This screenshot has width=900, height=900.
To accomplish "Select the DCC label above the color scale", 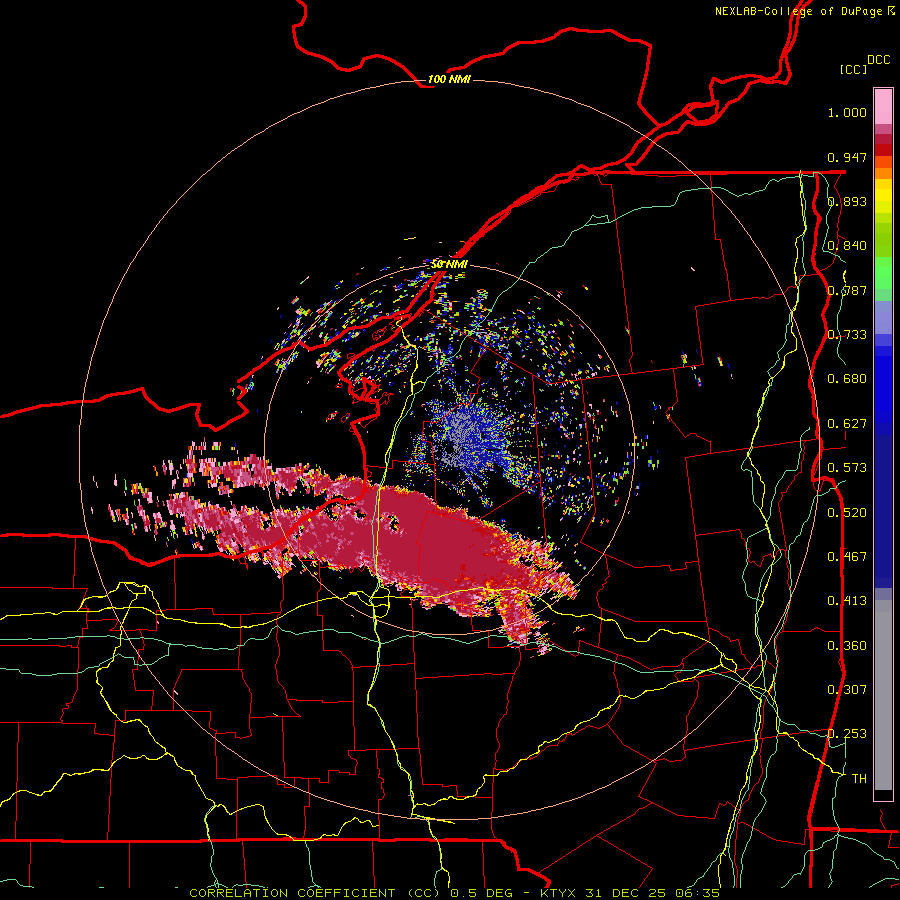I will point(878,60).
